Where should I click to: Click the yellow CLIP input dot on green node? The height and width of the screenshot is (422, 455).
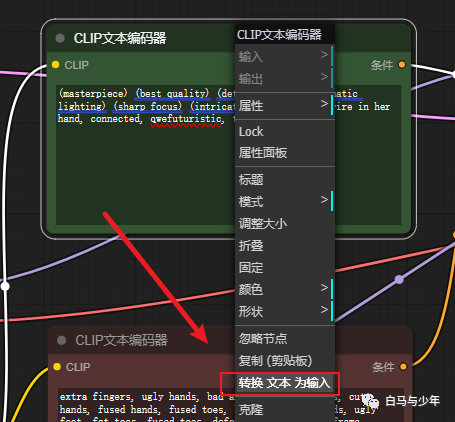56,64
